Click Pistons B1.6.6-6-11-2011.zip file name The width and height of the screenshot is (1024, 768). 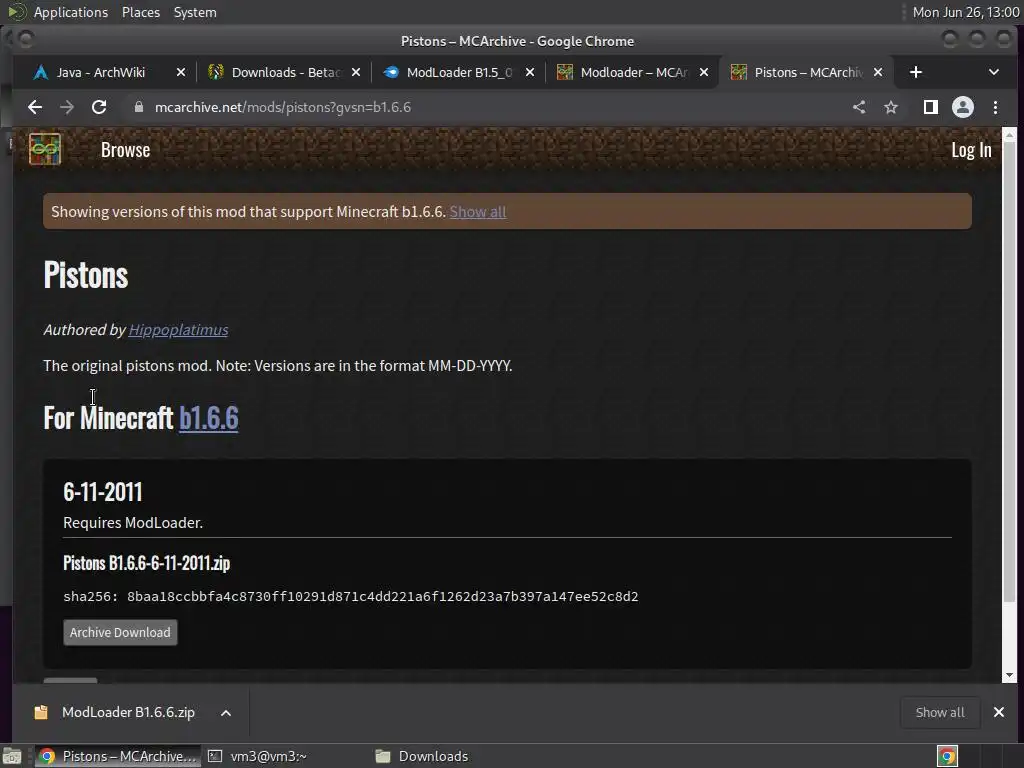146,563
